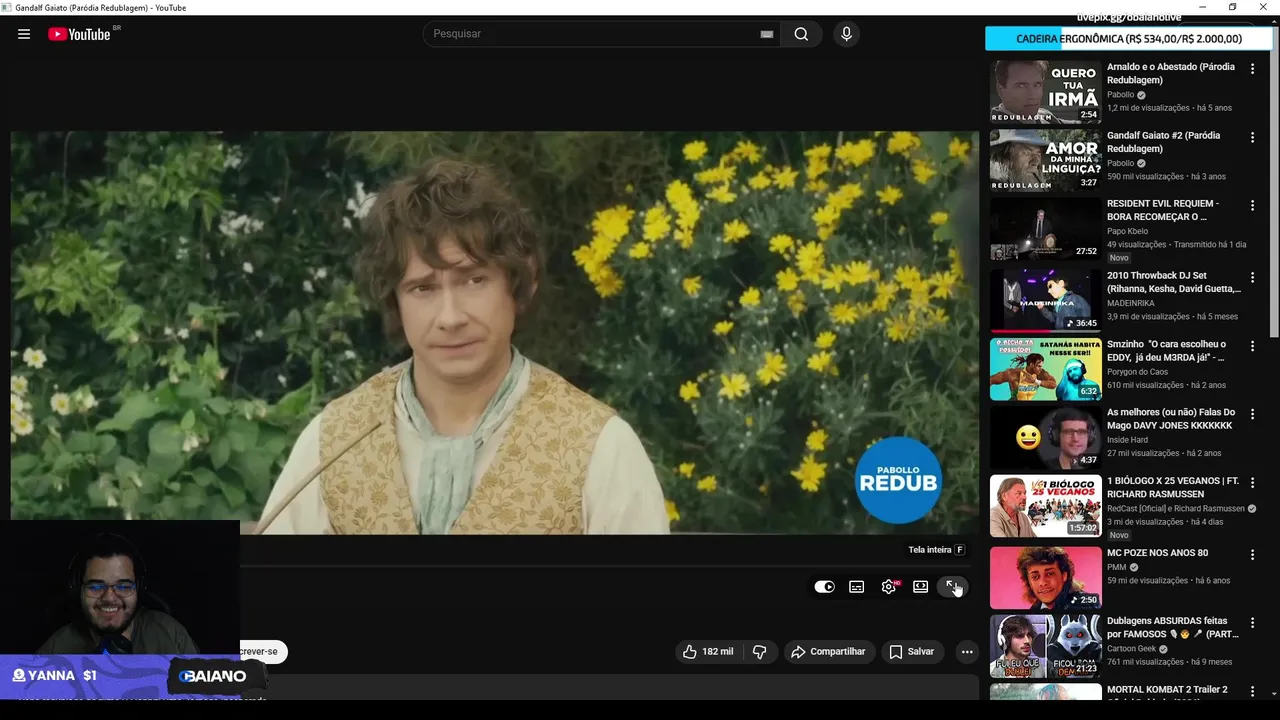Click the Pabollo Redub channel watermark
The height and width of the screenshot is (720, 1280).
pyautogui.click(x=899, y=480)
